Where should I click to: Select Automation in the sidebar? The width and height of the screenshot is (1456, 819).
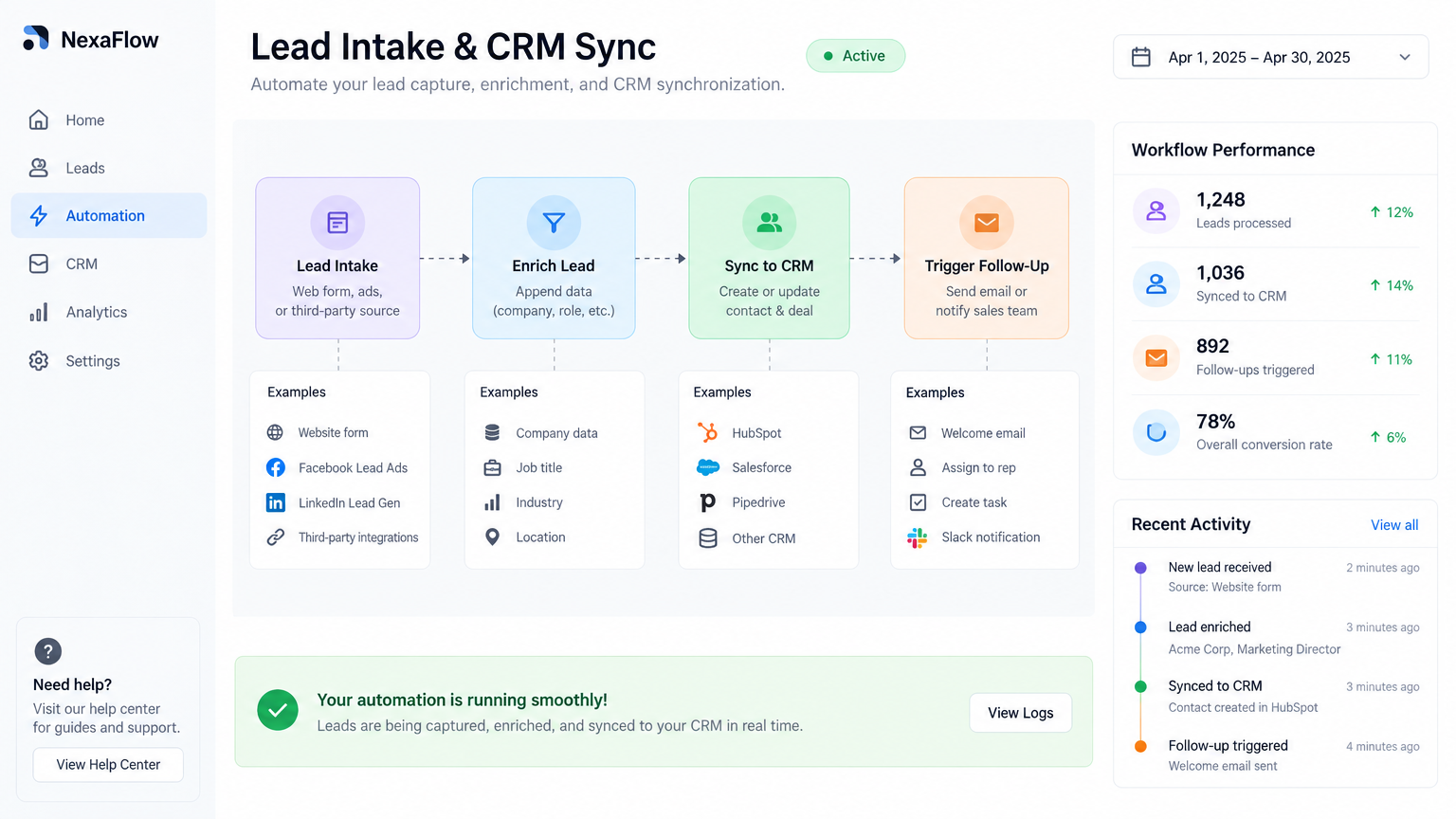(x=109, y=216)
